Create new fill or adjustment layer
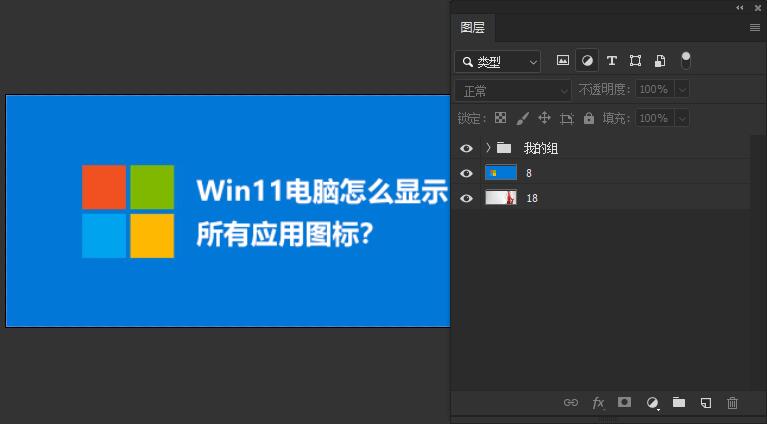767x424 pixels. pyautogui.click(x=652, y=403)
